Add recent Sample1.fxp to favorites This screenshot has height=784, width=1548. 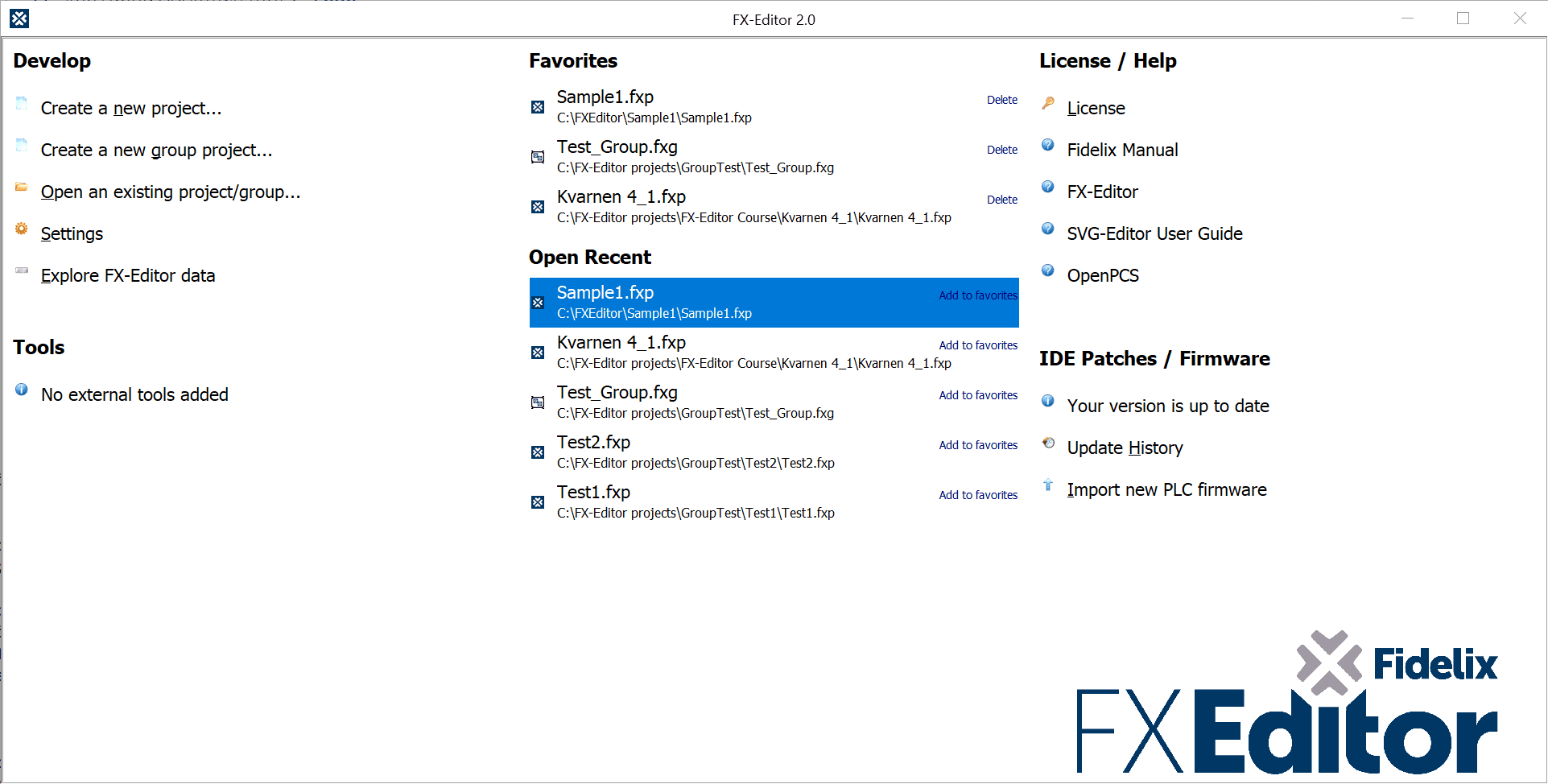coord(978,295)
